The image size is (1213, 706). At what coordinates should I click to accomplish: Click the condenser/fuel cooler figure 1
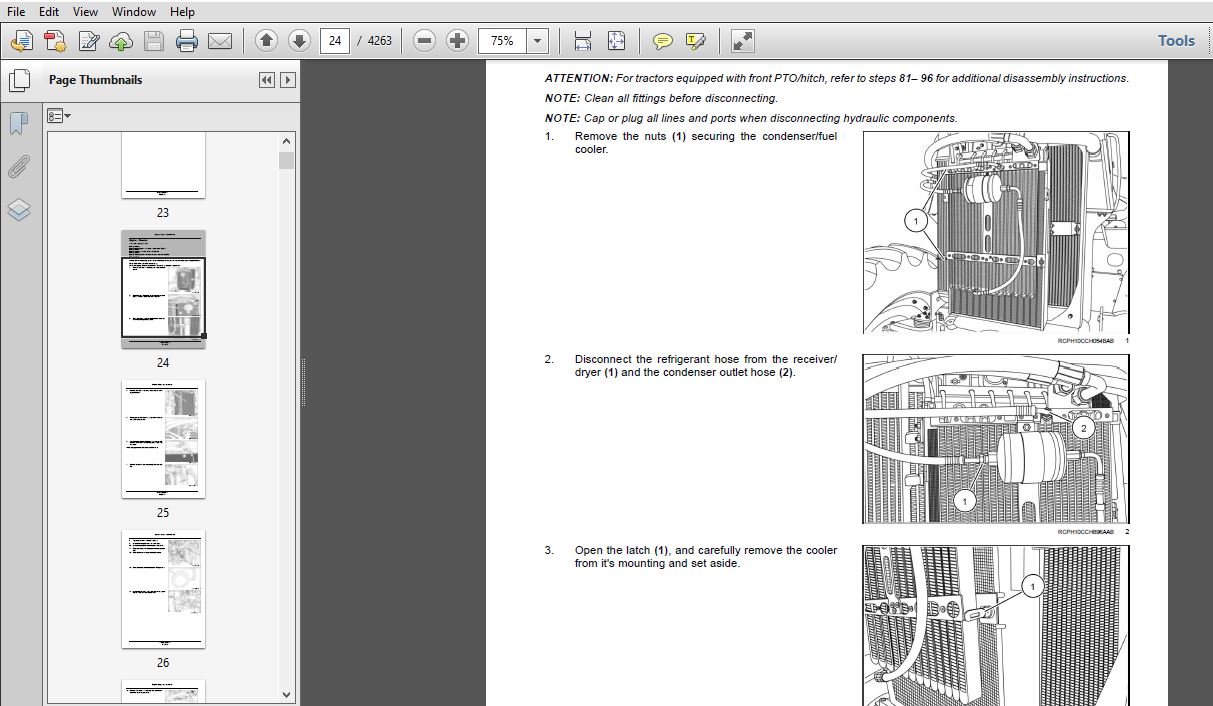[x=996, y=232]
